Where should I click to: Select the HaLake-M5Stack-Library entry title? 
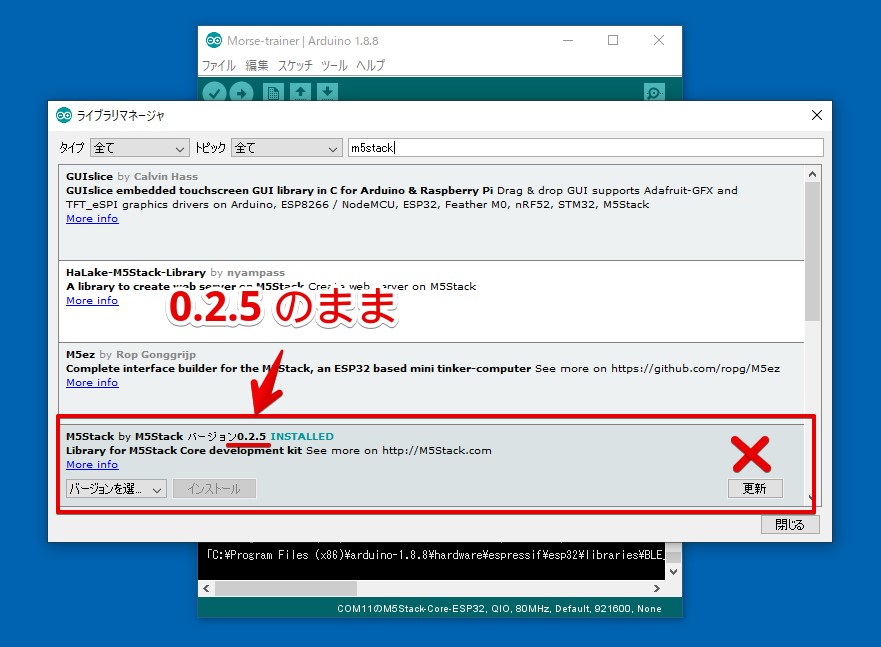pos(175,272)
